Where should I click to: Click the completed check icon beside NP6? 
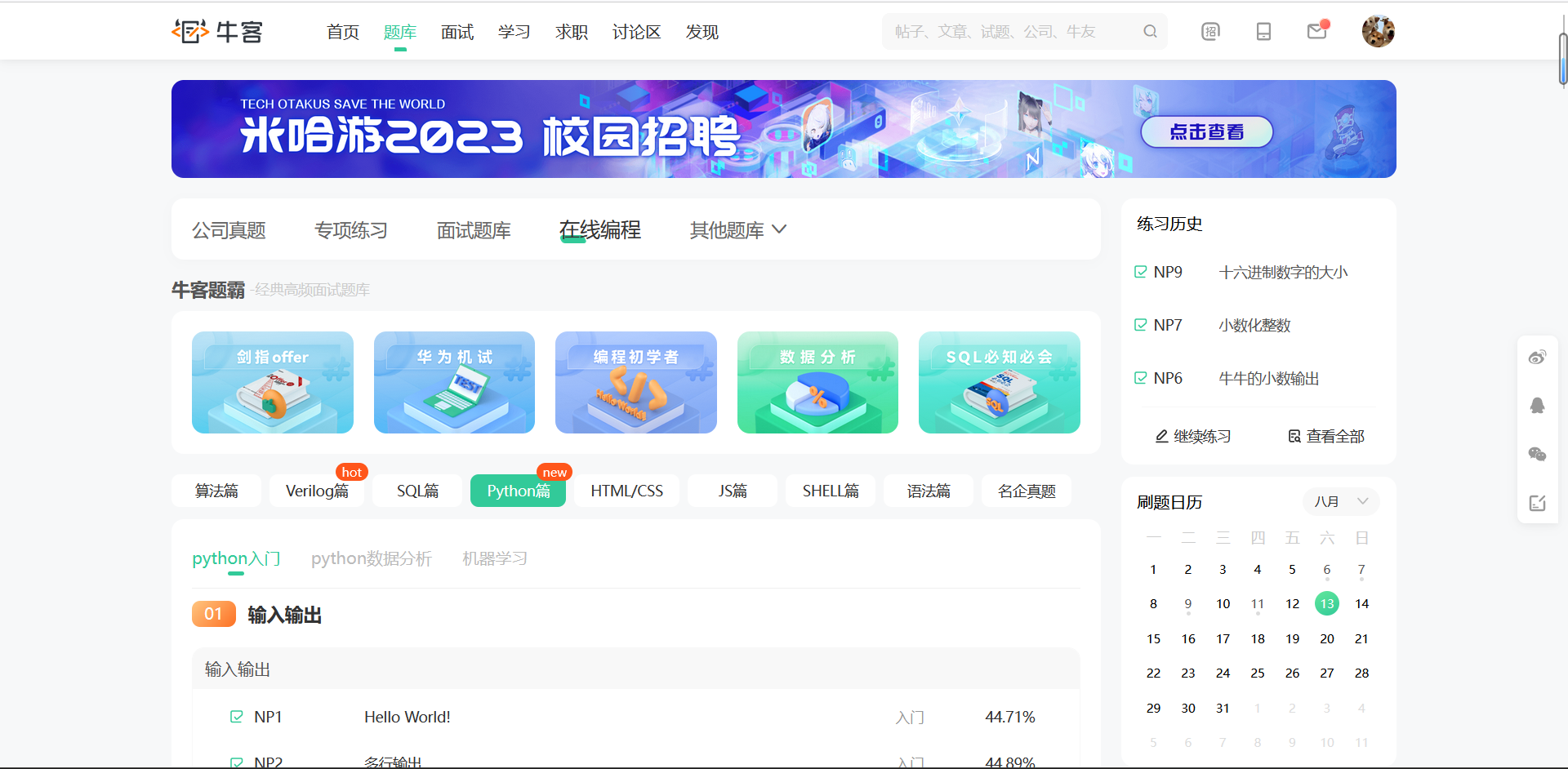click(x=1141, y=378)
